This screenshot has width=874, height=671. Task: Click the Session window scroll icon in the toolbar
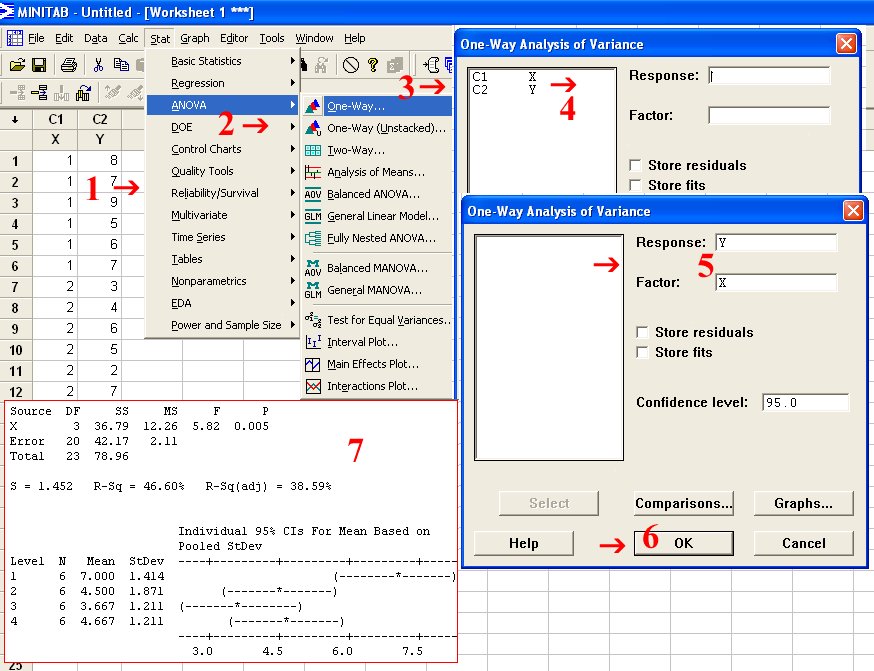[x=431, y=65]
